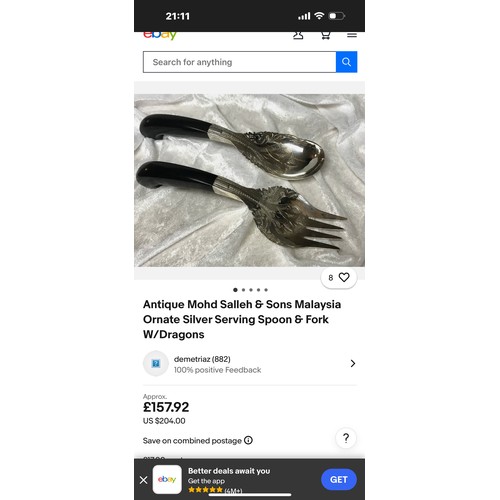Show combined postage info icon
Viewport: 500px width, 500px height.
point(248,440)
